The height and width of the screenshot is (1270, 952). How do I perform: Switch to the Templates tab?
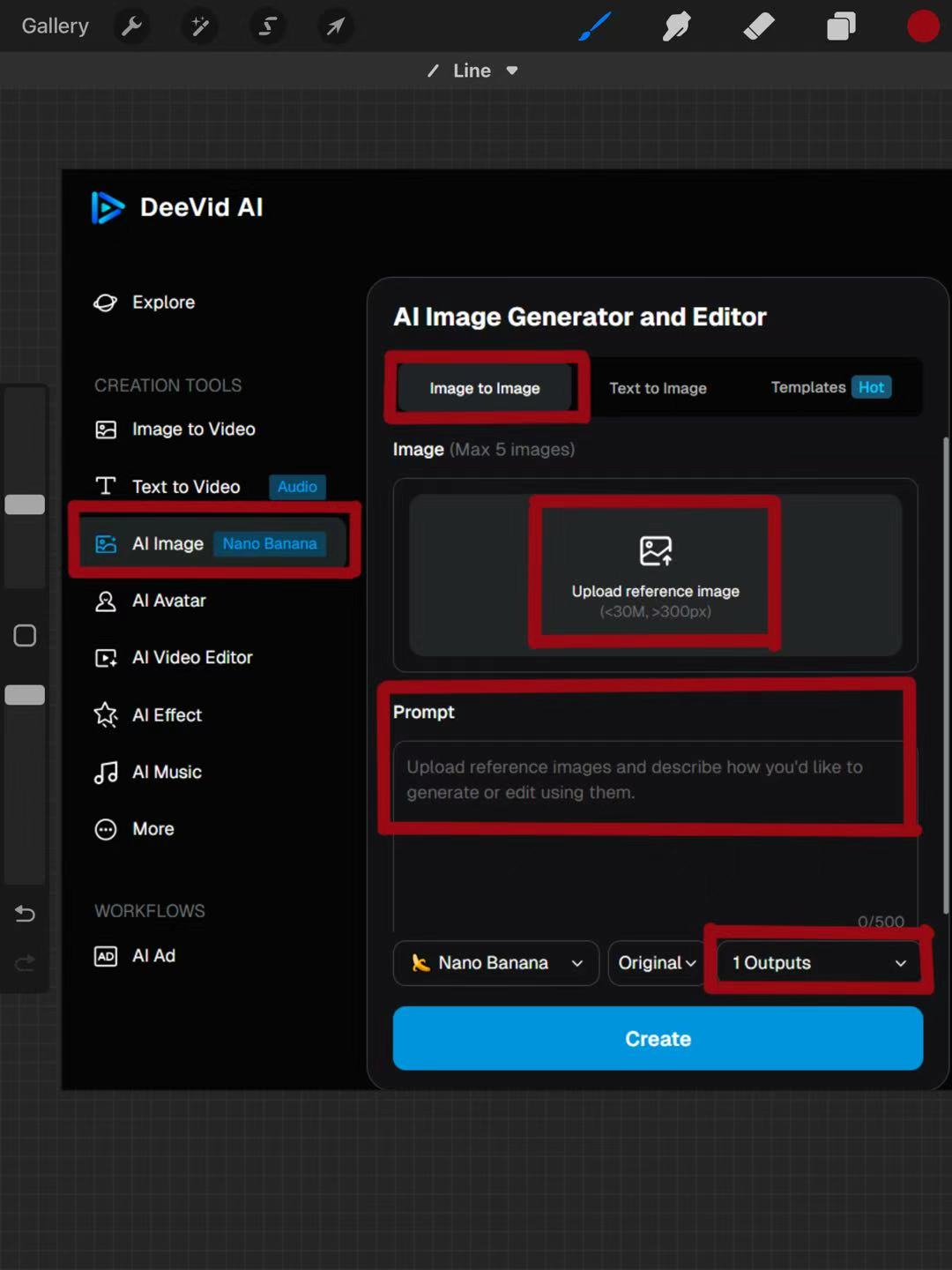(829, 388)
